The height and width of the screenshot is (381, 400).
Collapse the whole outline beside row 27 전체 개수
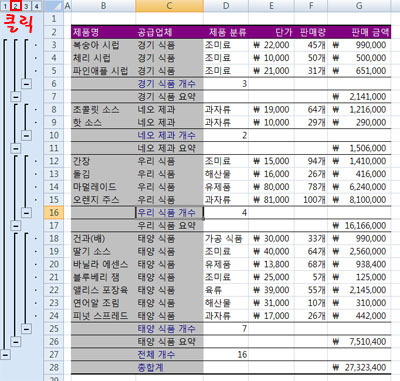[5, 355]
